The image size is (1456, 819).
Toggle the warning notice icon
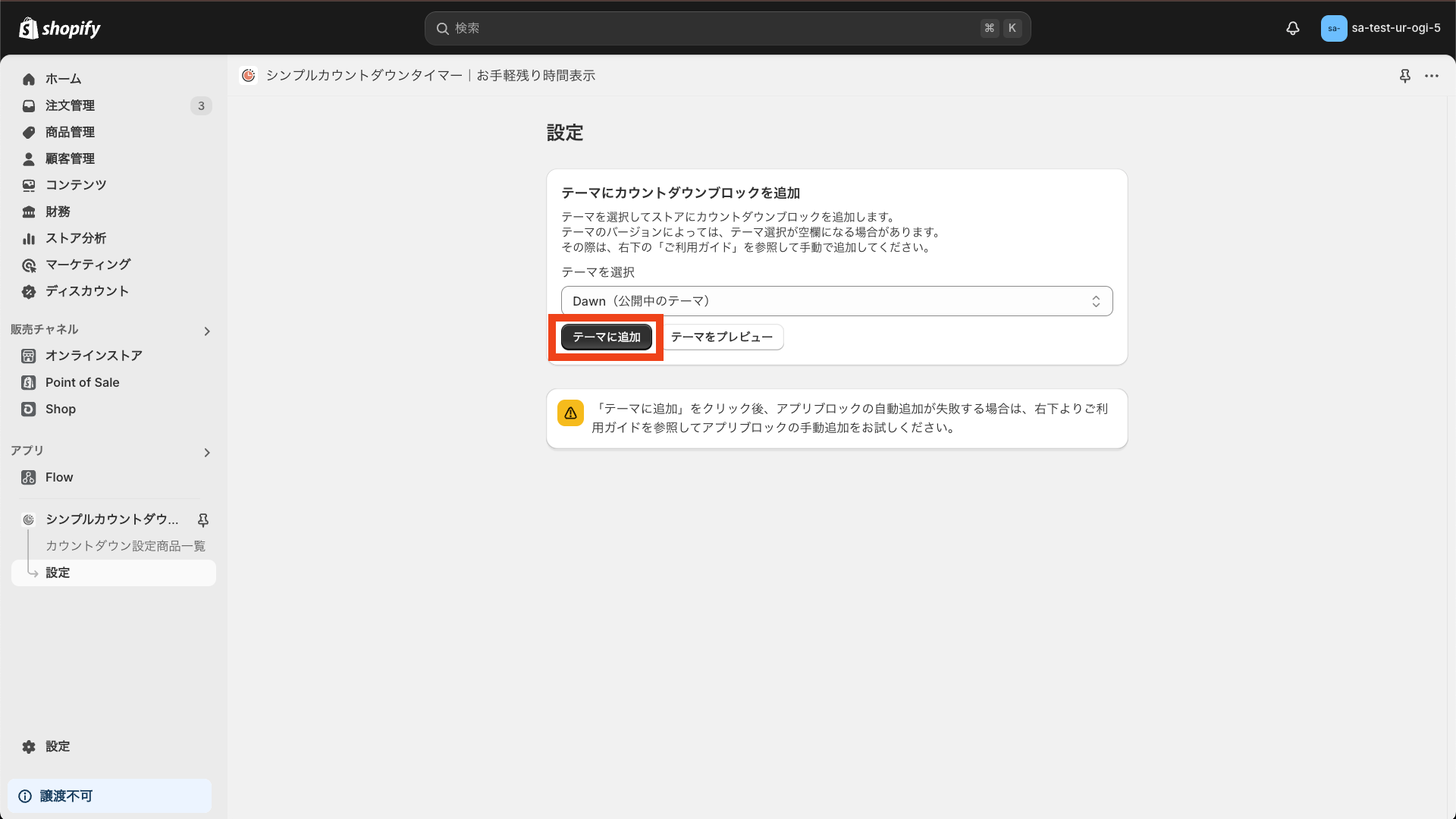[570, 413]
